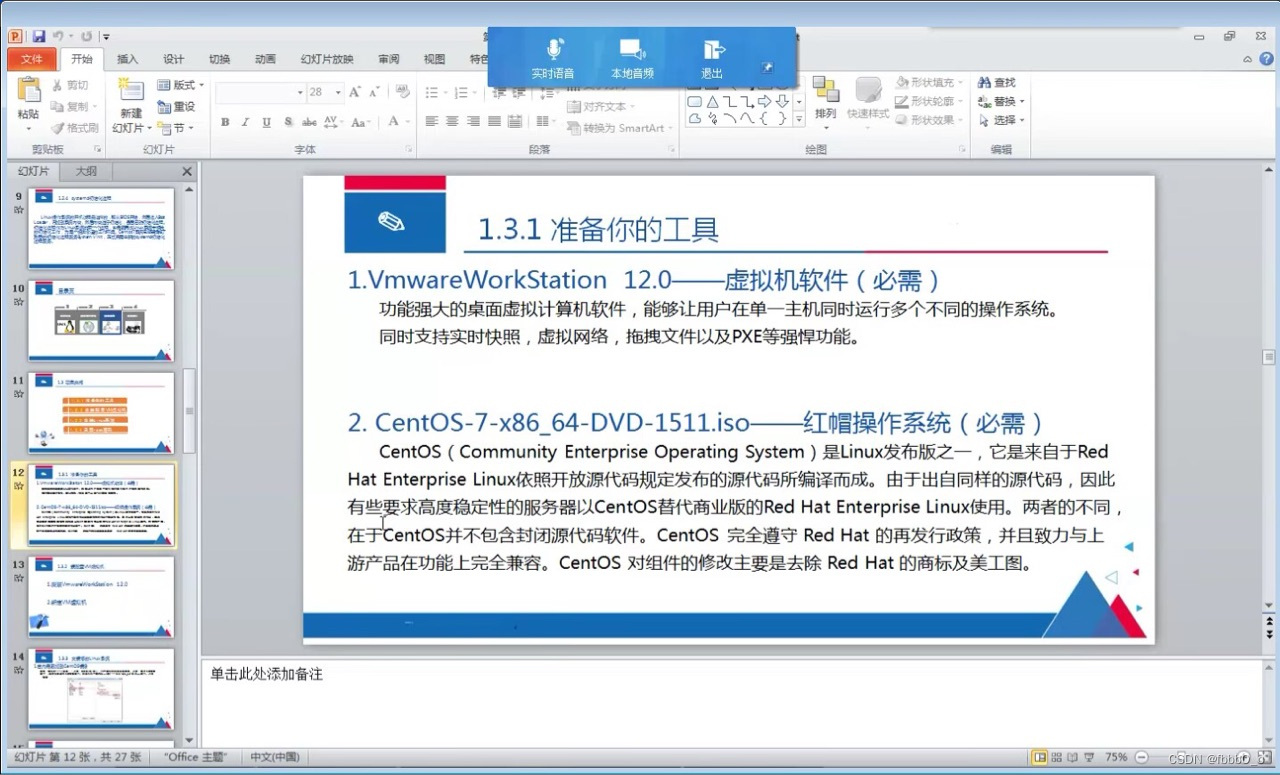Open the font color dropdown arrow
1280x775 pixels.
tap(407, 122)
